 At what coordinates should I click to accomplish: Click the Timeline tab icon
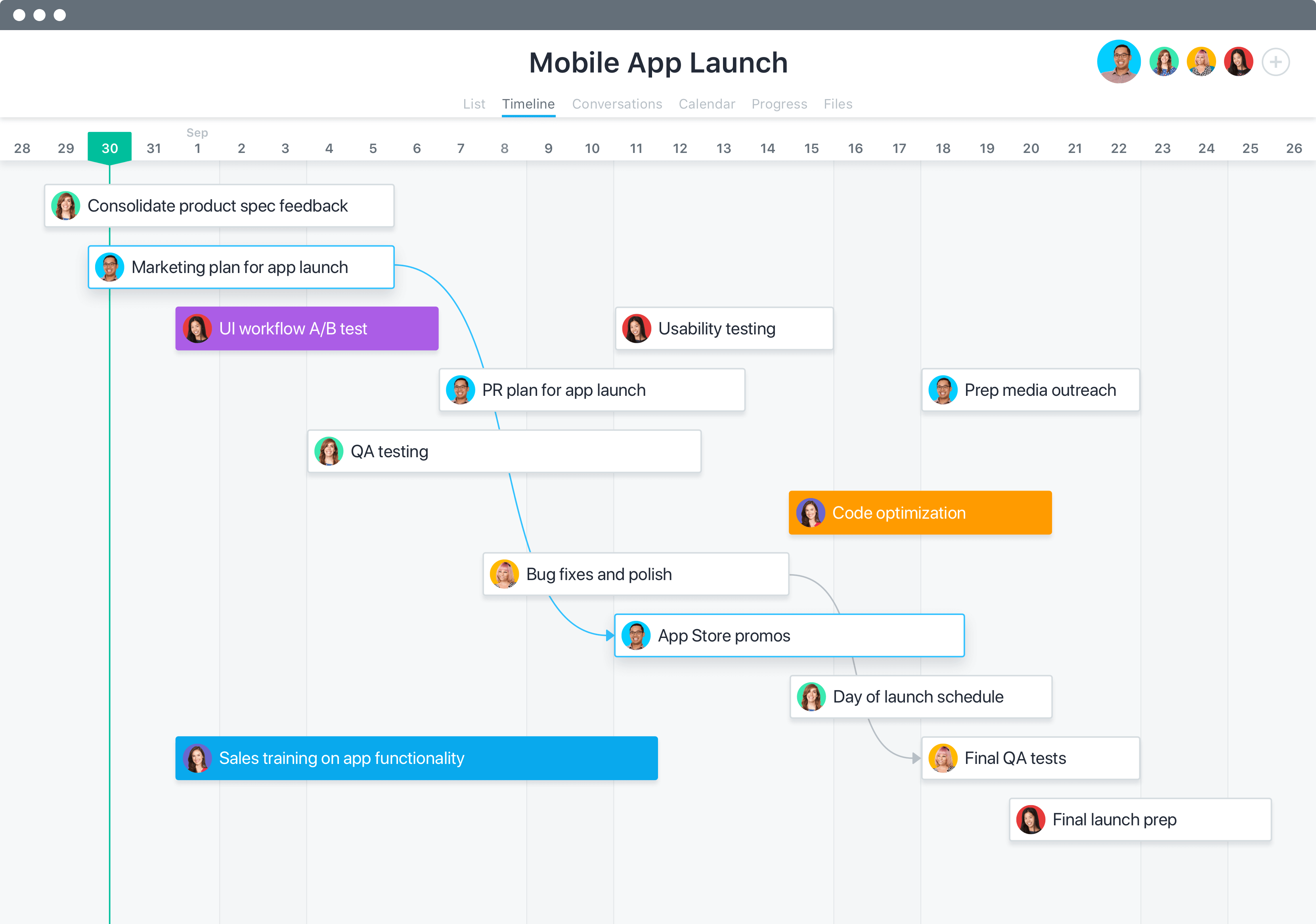pos(528,103)
